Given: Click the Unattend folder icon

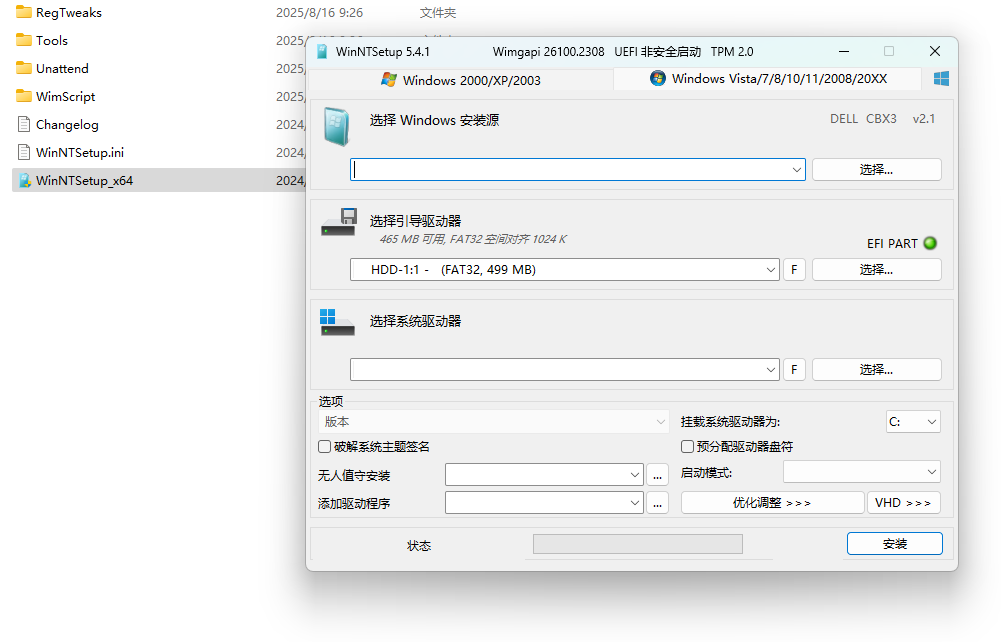Looking at the screenshot, I should [24, 68].
